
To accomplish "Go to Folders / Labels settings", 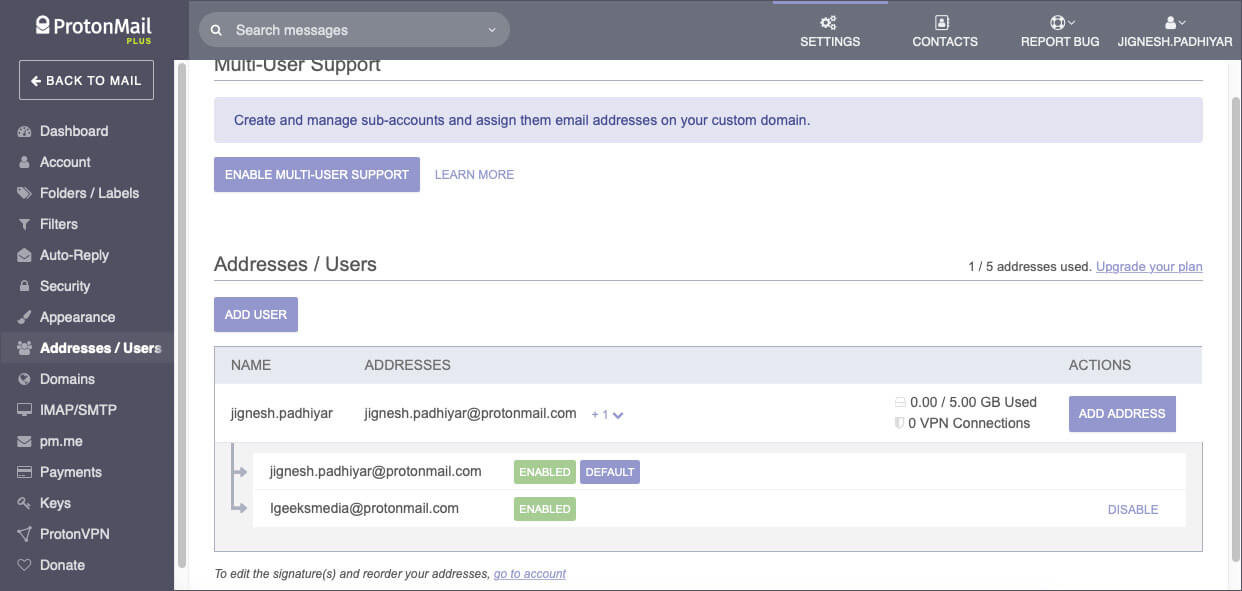I will pyautogui.click(x=89, y=193).
